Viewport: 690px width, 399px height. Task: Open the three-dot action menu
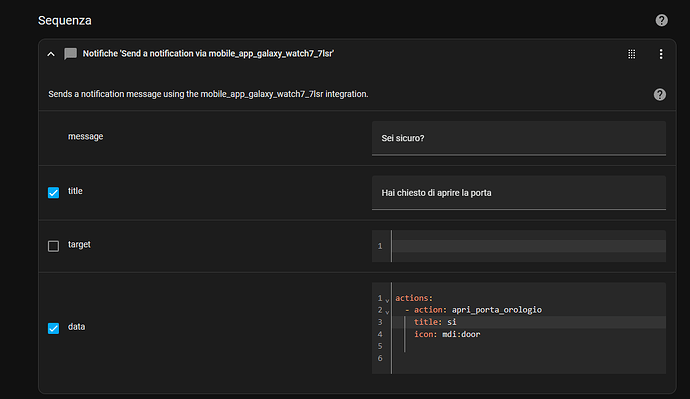[x=661, y=54]
